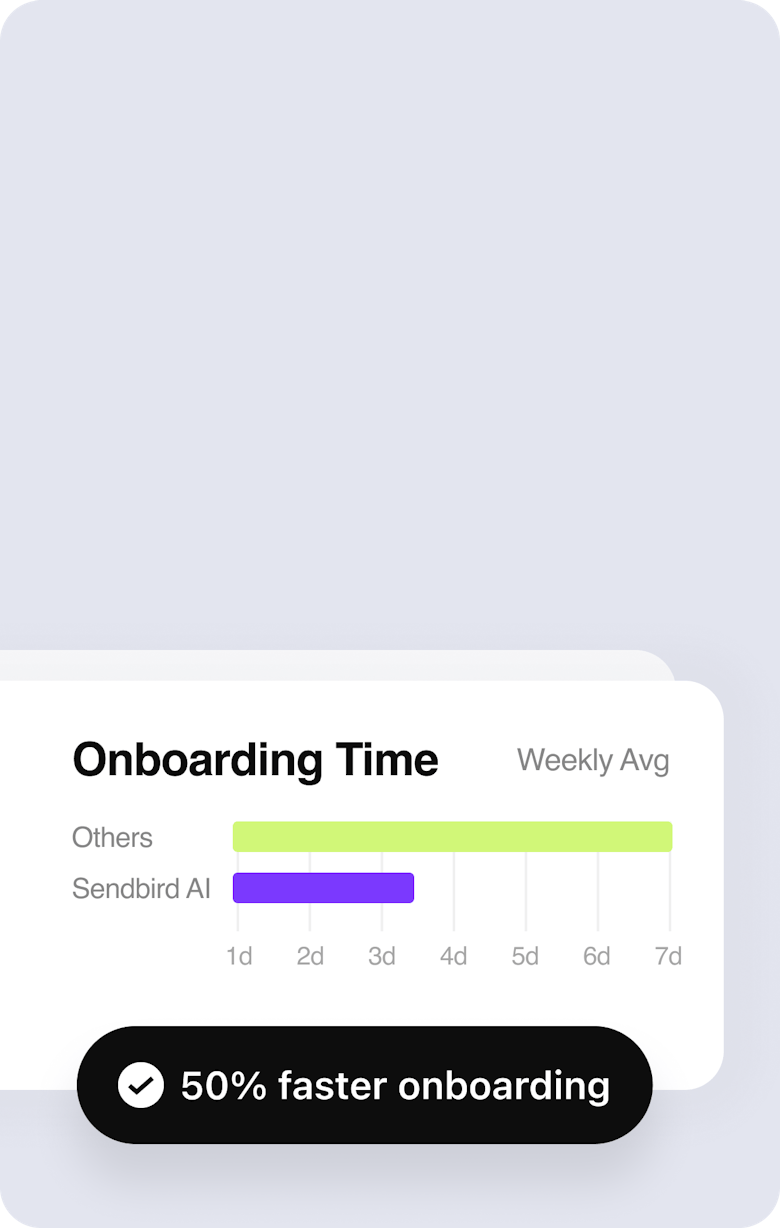Click the 2d axis label
Screen dimensions: 780x1228
pos(310,956)
